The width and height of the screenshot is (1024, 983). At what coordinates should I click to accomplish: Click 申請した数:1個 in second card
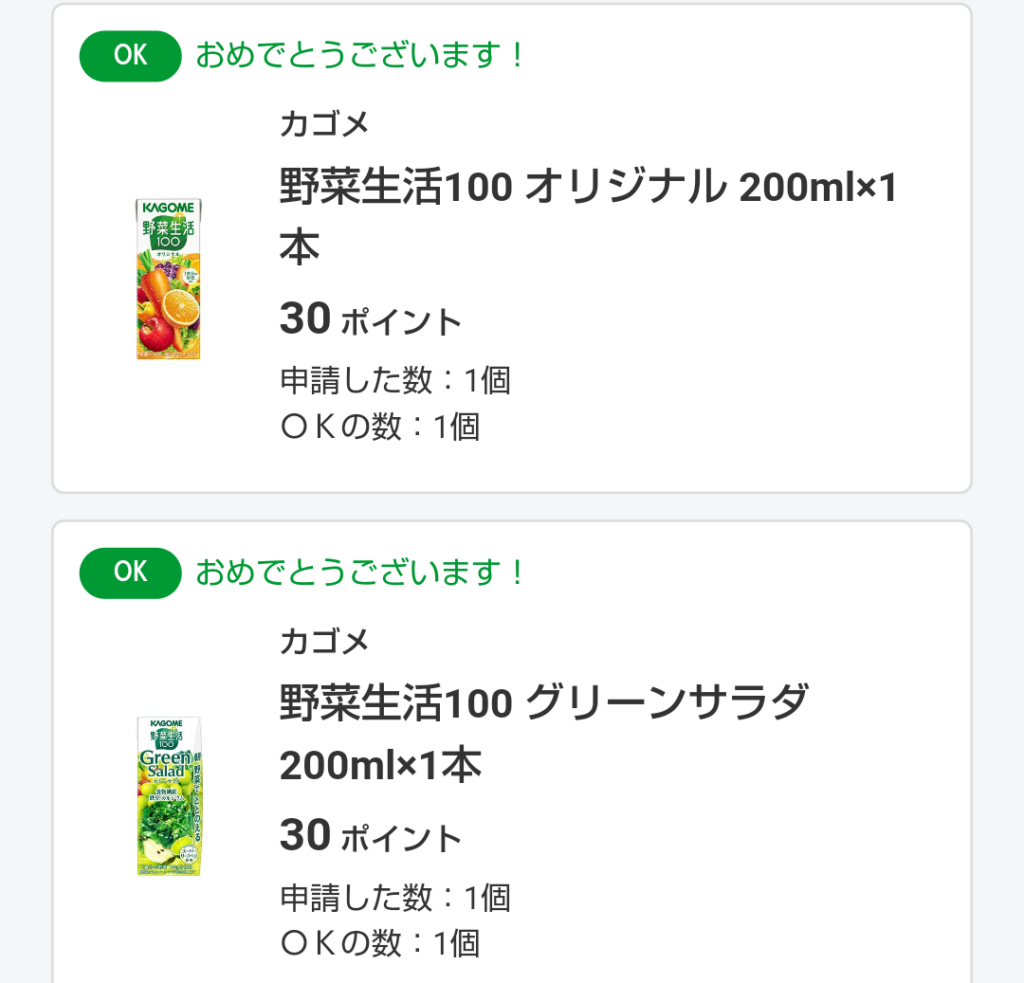pos(395,897)
